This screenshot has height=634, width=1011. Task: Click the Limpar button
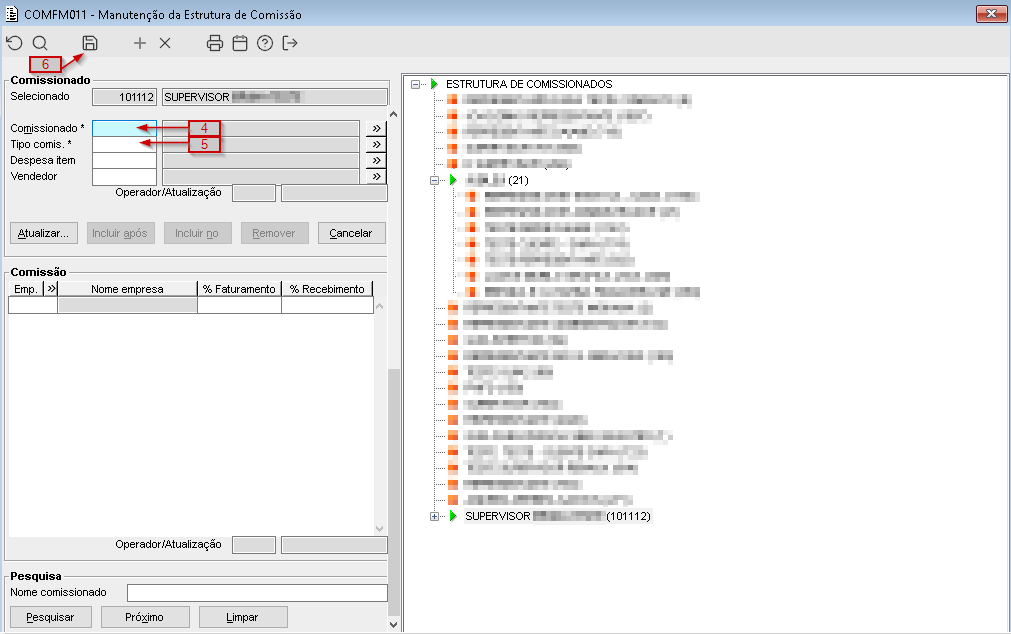point(243,617)
